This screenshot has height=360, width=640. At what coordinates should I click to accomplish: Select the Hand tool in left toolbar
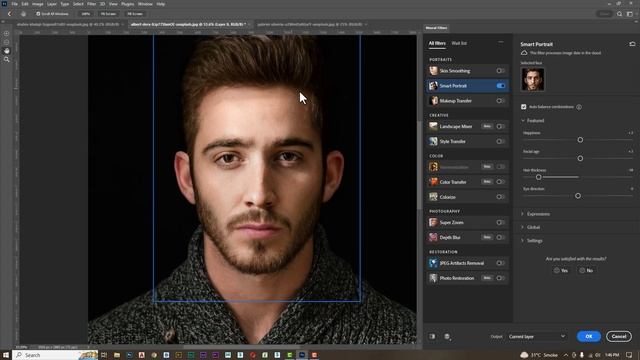[x=7, y=51]
